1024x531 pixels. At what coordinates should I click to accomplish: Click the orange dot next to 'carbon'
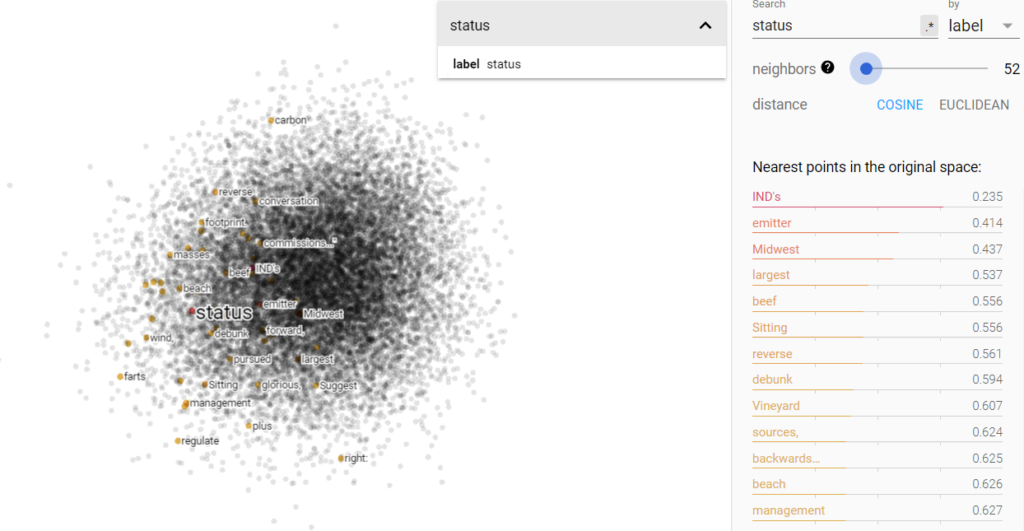coord(270,121)
